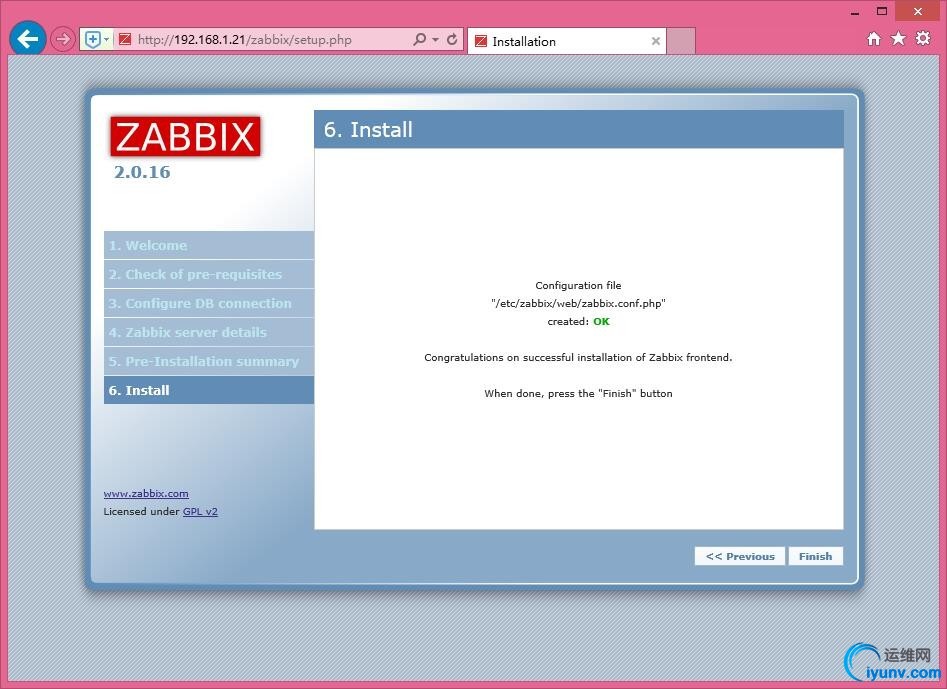Click the green OK status text

pos(602,321)
